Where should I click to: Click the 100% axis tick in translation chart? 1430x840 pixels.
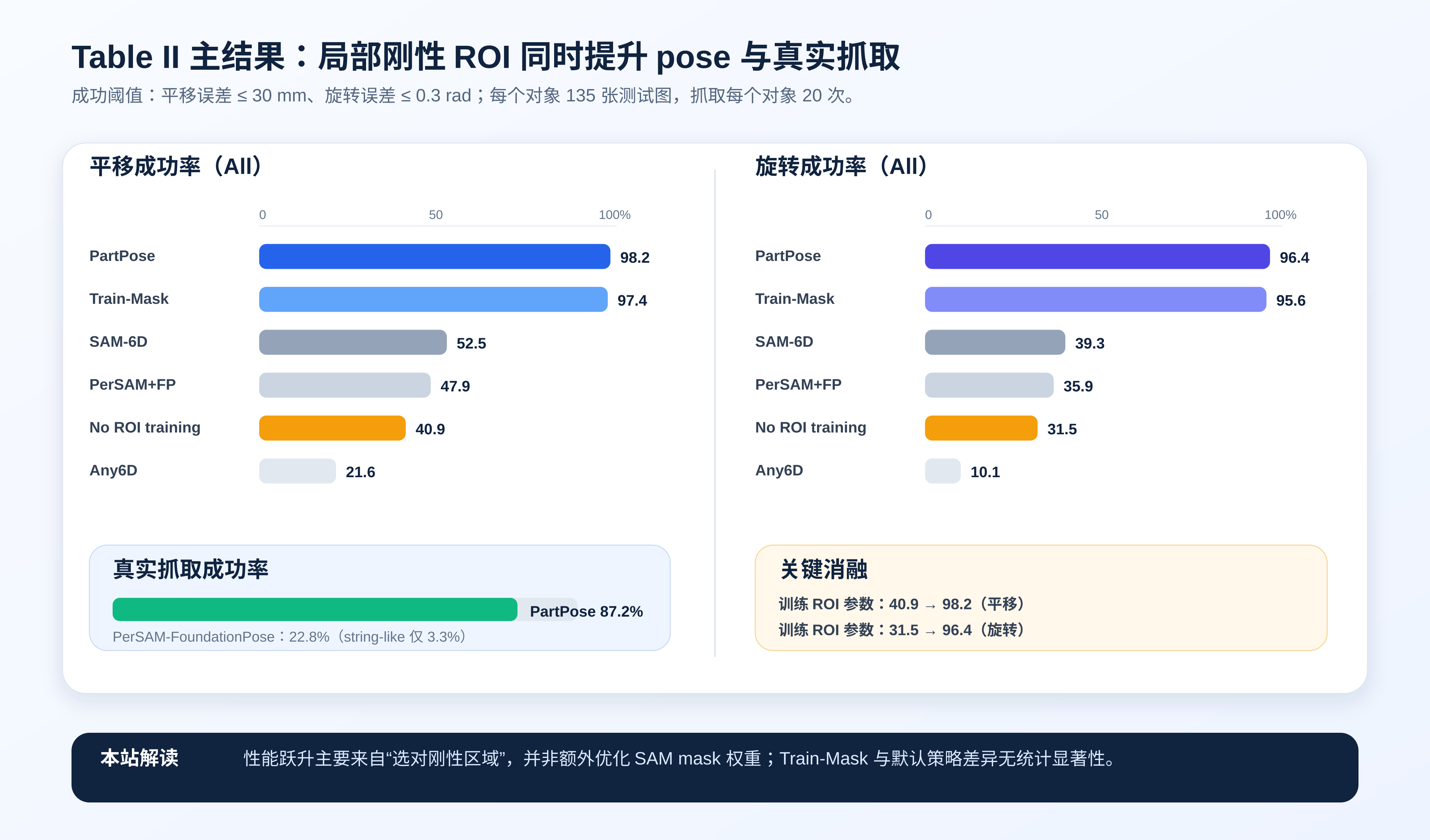pyautogui.click(x=615, y=214)
